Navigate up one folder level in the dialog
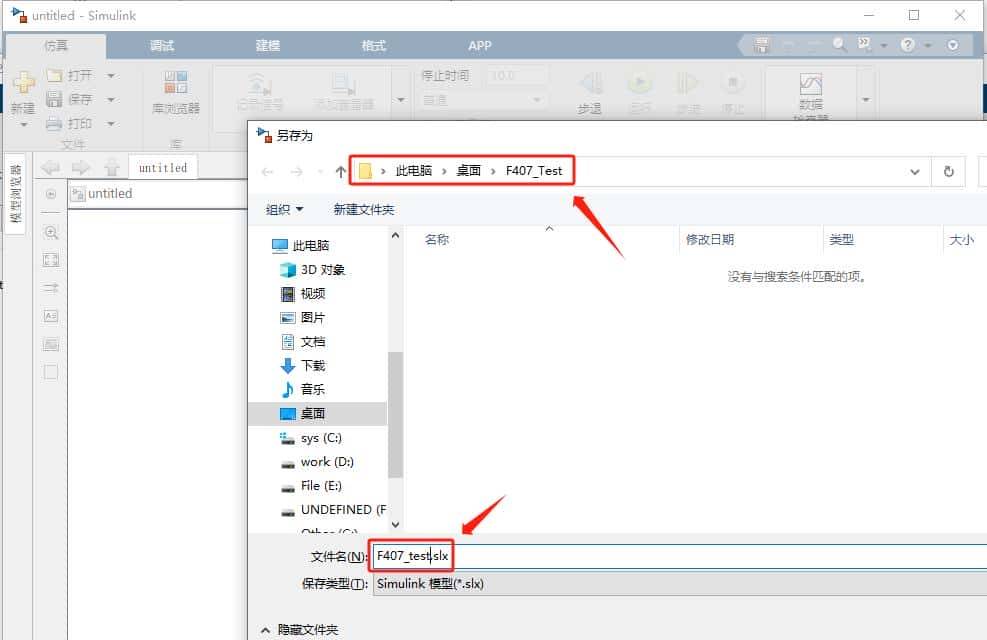 click(x=339, y=171)
